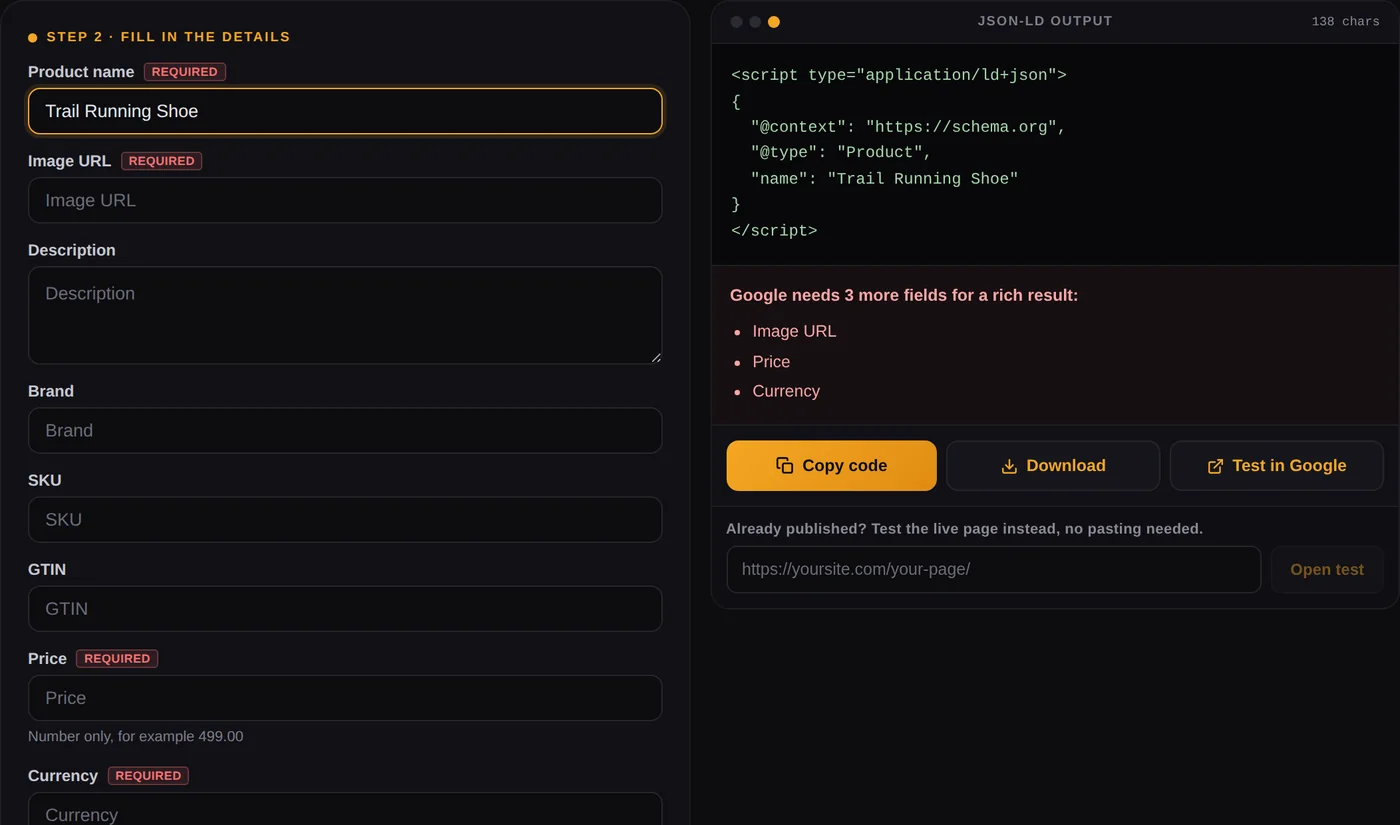1400x825 pixels.
Task: Click the SKU field label
Action: [x=45, y=480]
